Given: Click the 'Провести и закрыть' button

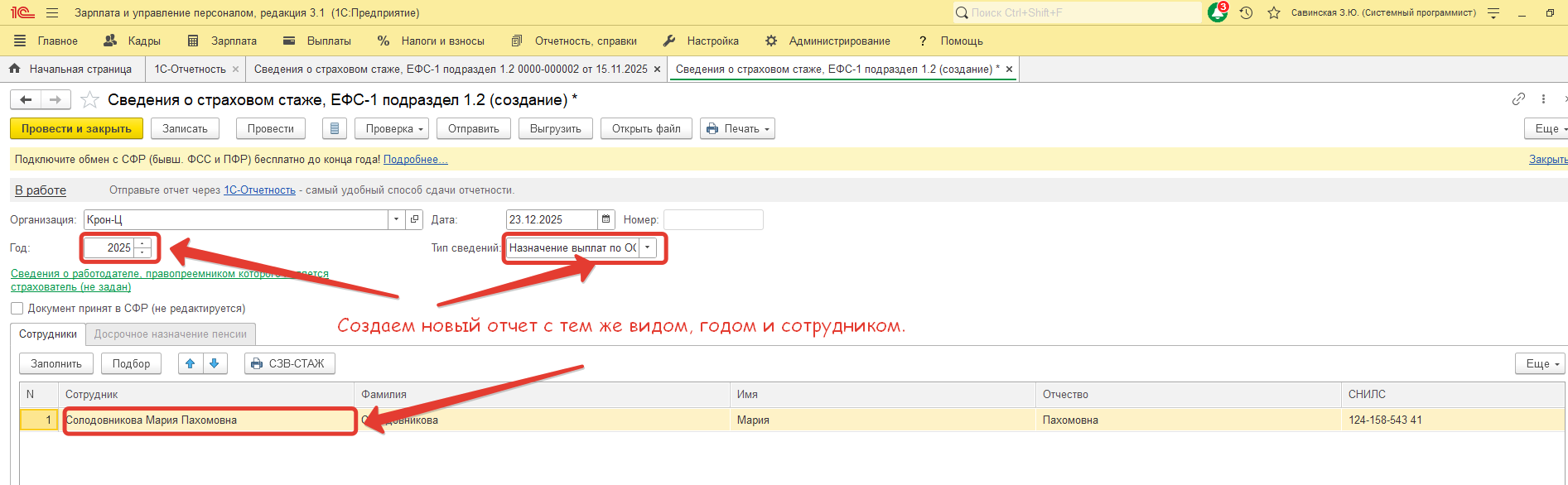Looking at the screenshot, I should pyautogui.click(x=76, y=129).
